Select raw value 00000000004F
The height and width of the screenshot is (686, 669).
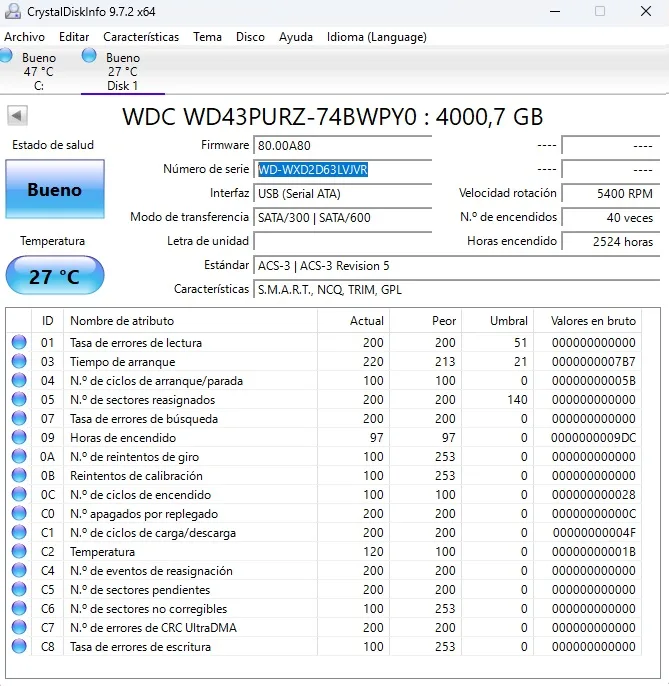click(594, 533)
